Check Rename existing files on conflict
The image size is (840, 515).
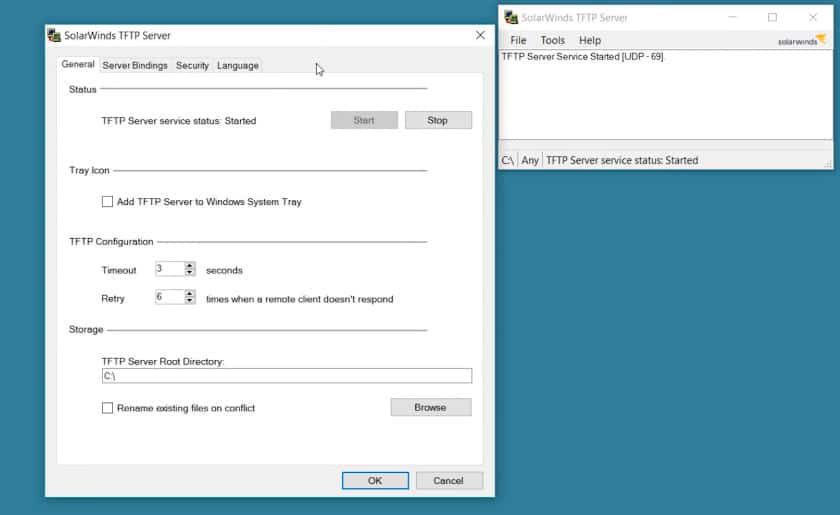(x=107, y=408)
